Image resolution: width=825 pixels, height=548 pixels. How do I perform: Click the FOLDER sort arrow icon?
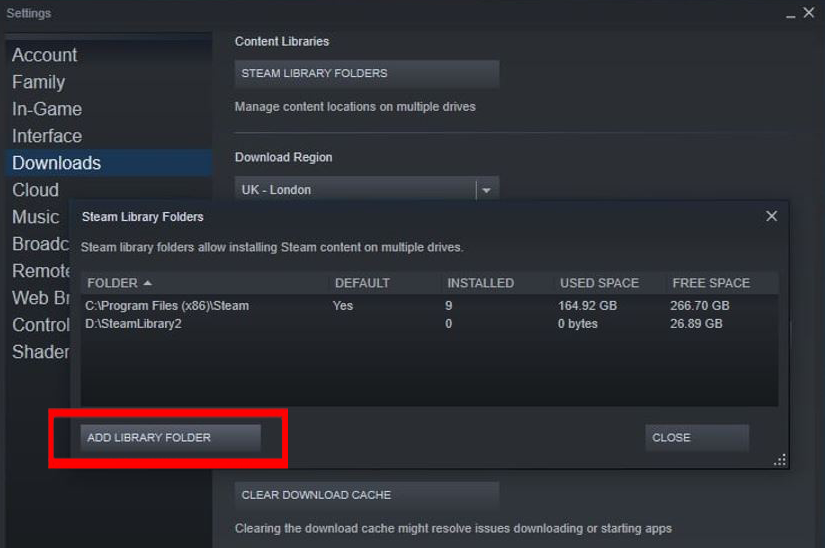tap(148, 283)
